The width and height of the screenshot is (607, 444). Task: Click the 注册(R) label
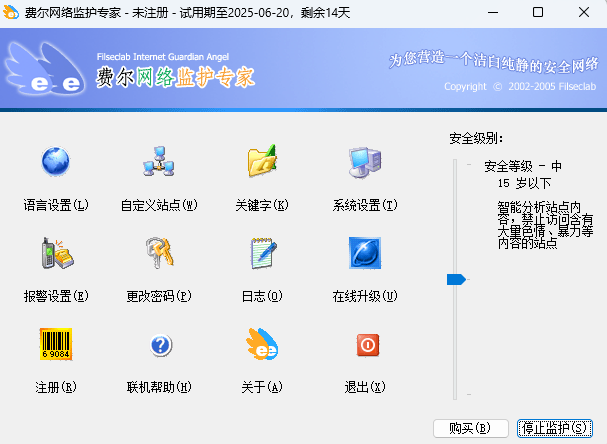(56, 387)
